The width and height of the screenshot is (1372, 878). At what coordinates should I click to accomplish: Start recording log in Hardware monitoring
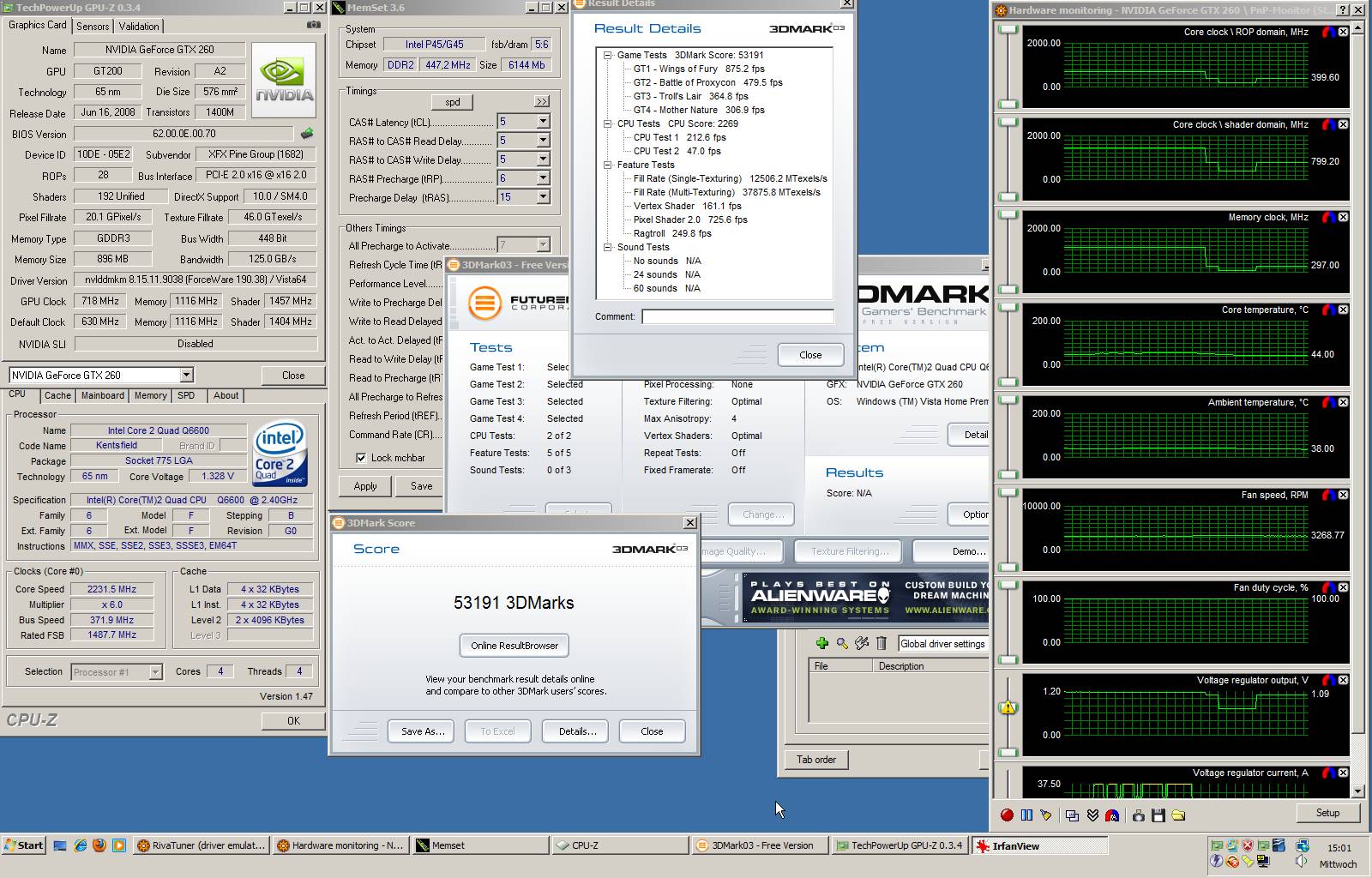[1007, 815]
